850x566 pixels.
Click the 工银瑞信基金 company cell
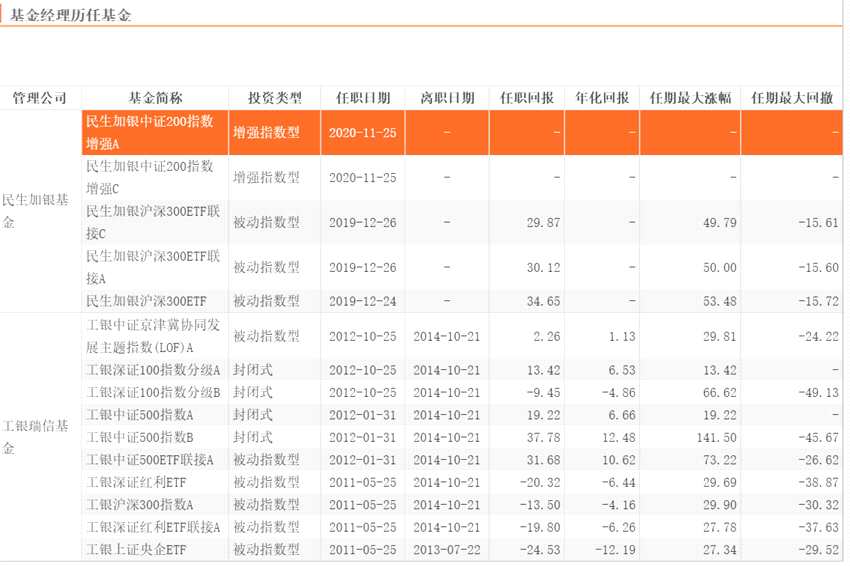[35, 438]
